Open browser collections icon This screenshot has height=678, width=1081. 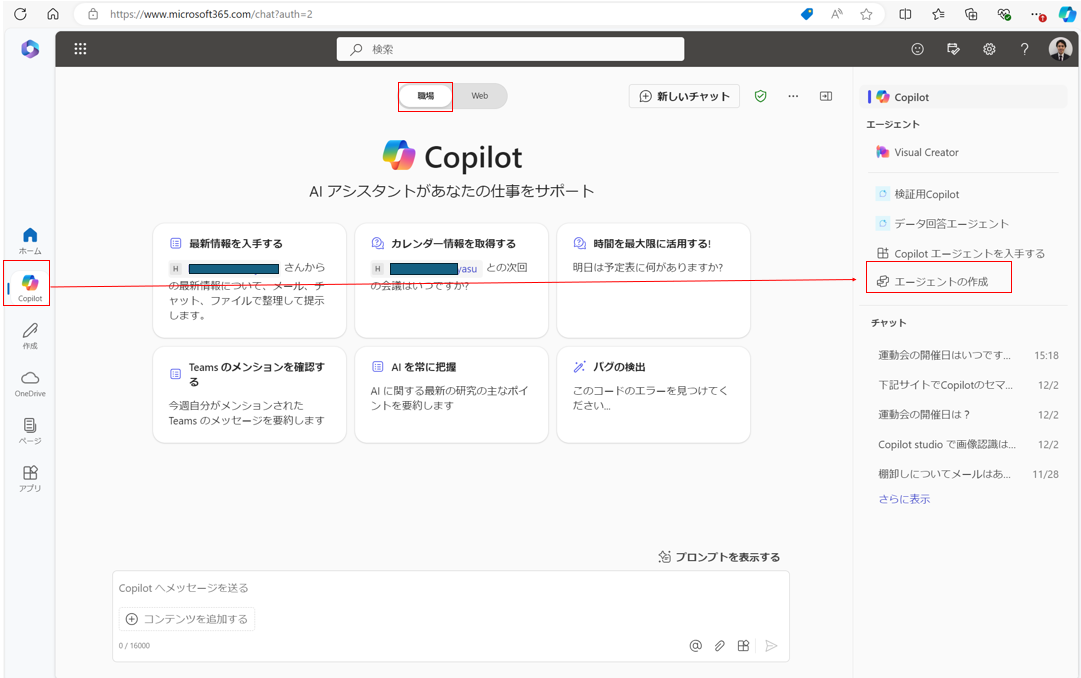(971, 14)
